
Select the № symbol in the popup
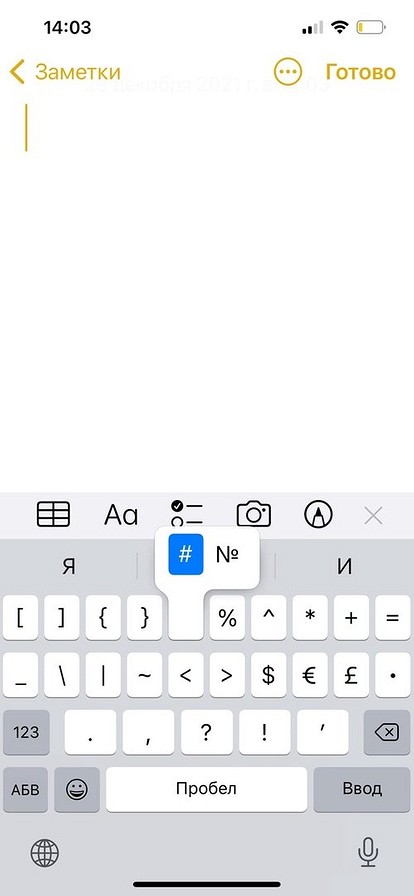[x=227, y=554]
